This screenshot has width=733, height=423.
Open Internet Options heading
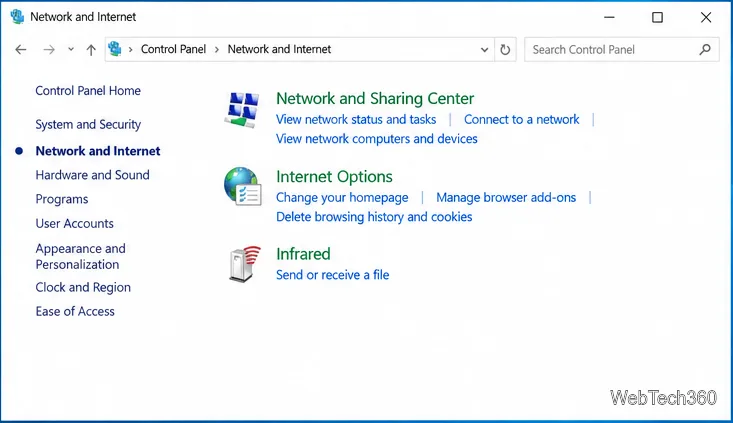click(x=334, y=177)
